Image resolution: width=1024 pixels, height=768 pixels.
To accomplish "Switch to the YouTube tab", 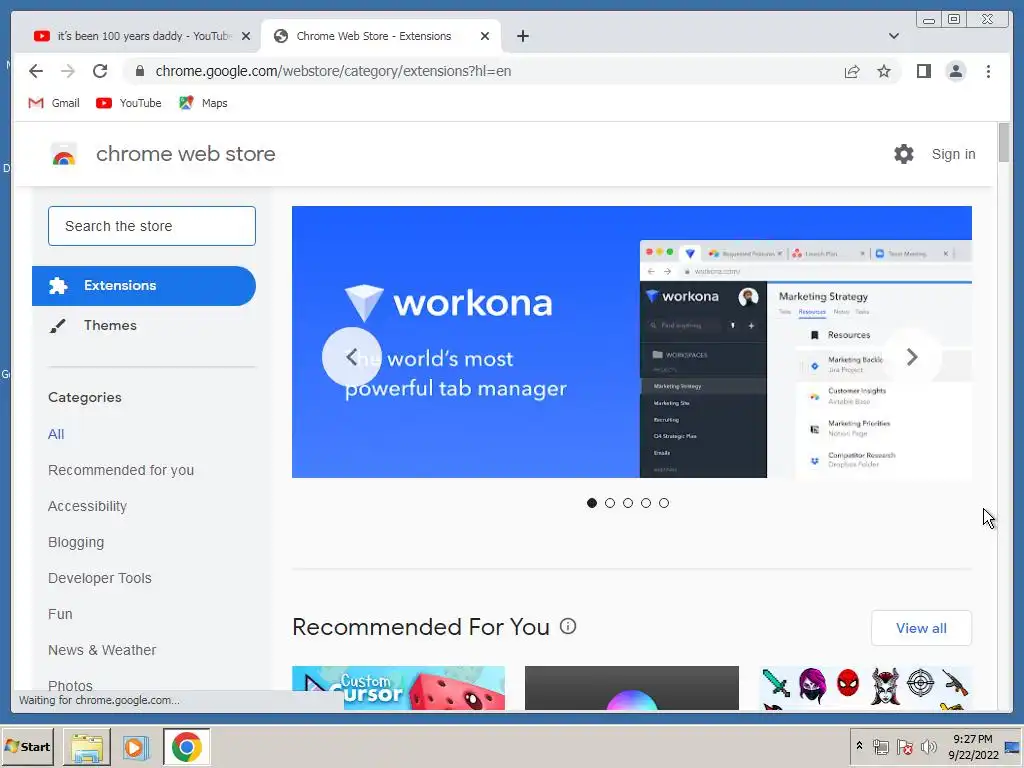I will click(x=135, y=36).
